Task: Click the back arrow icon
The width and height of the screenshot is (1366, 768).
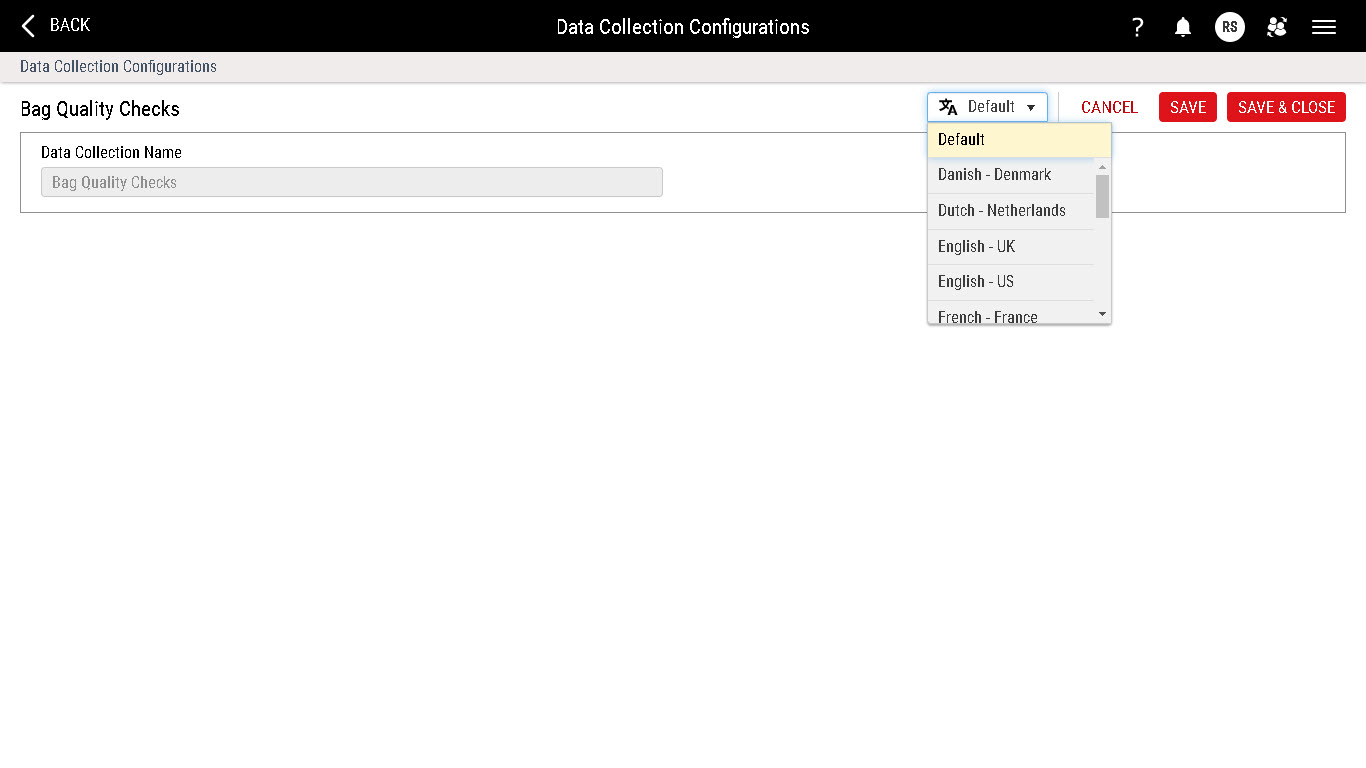Action: (x=29, y=26)
